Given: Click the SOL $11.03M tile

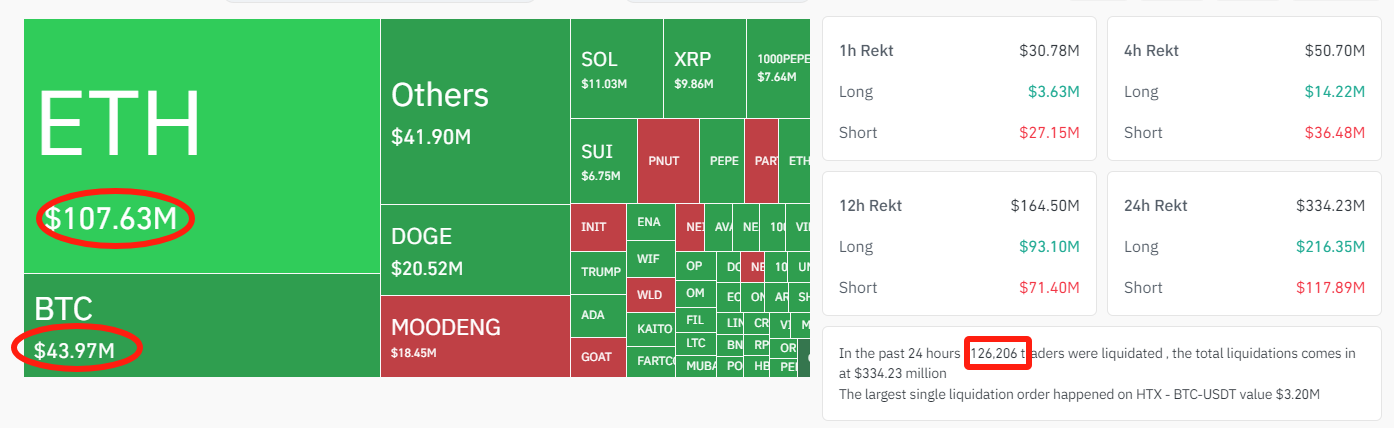Looking at the screenshot, I should [616, 69].
